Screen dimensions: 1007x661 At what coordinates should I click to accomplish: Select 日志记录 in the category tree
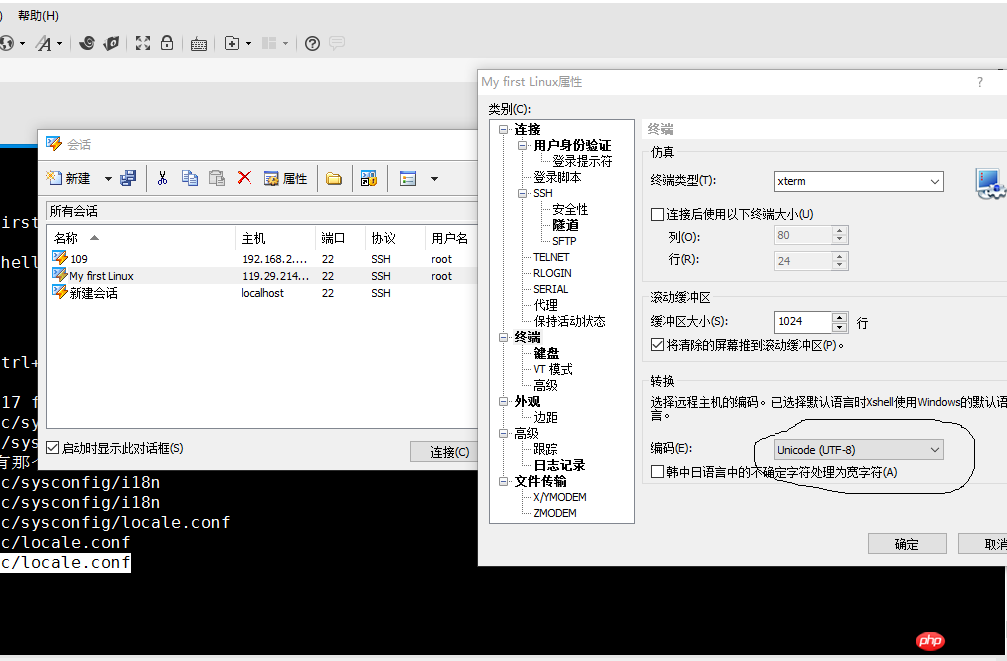point(559,465)
